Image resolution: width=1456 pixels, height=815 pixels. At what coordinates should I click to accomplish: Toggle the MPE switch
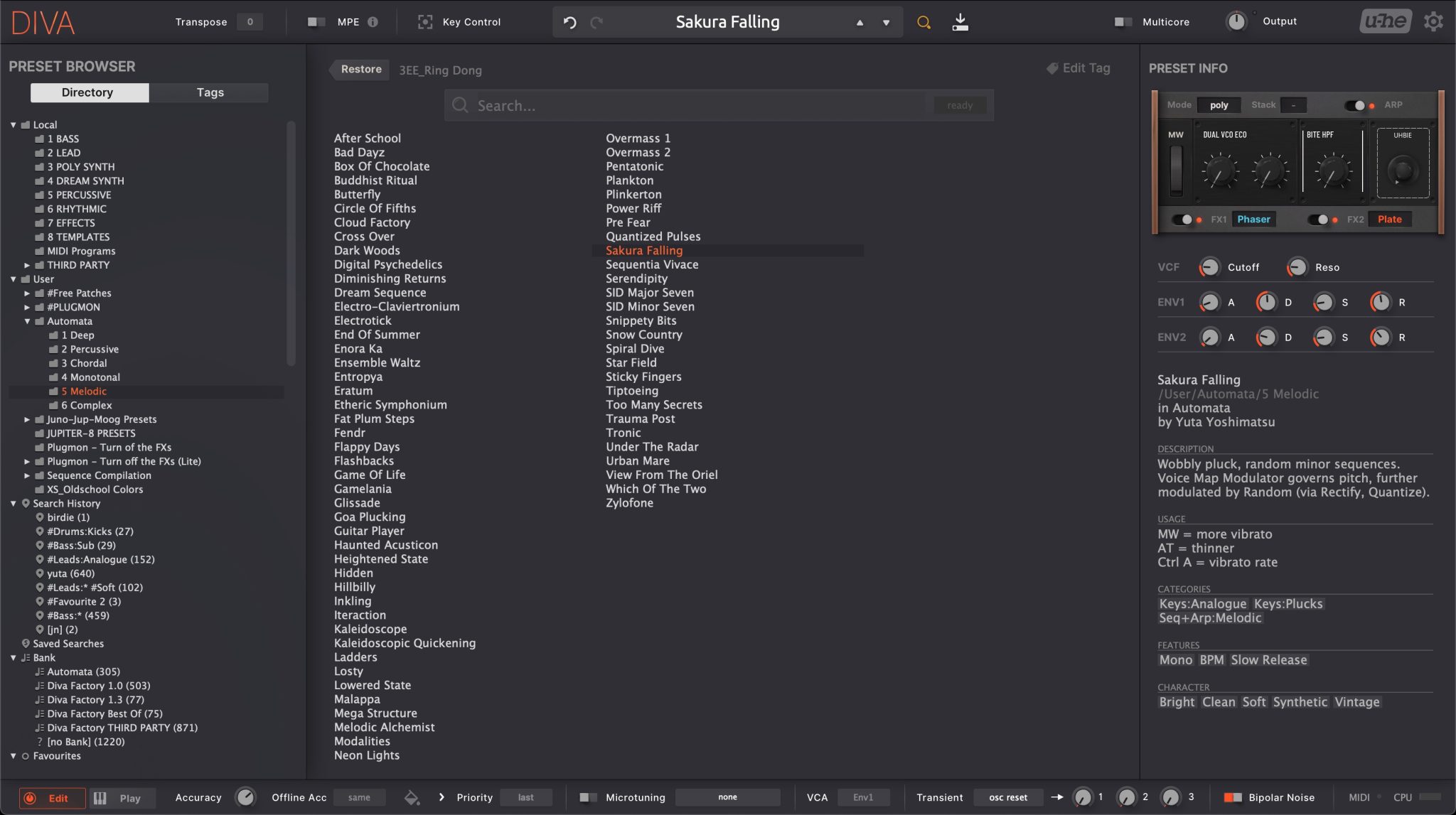pos(316,22)
